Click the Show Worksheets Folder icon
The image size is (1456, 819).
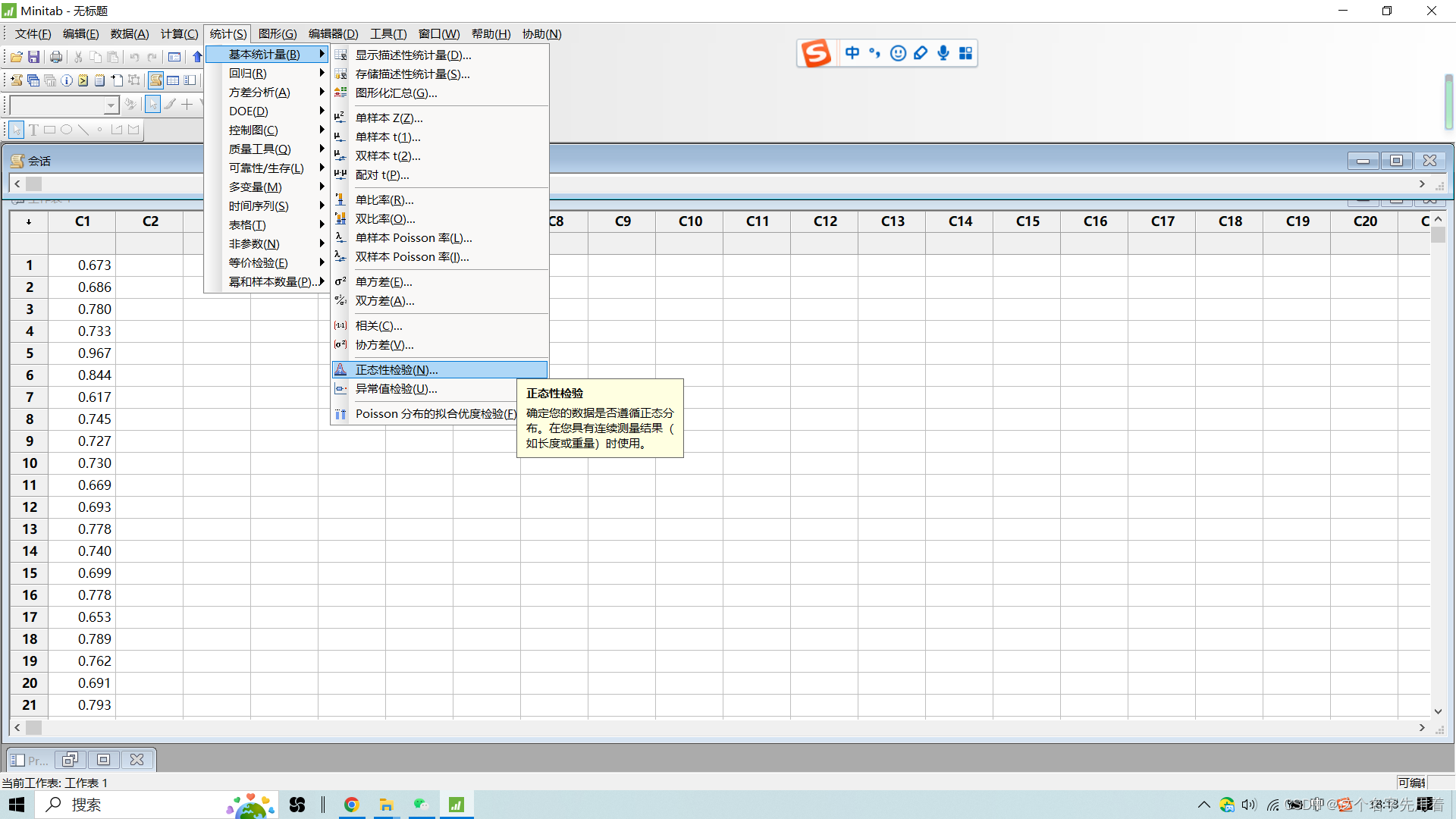[x=33, y=80]
